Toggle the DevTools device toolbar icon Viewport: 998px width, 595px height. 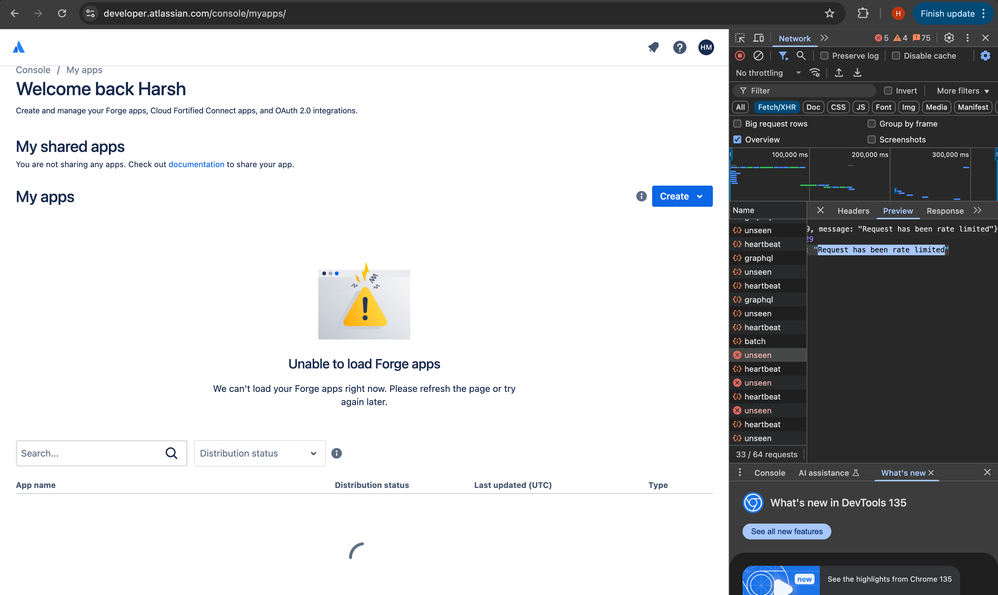(x=759, y=38)
